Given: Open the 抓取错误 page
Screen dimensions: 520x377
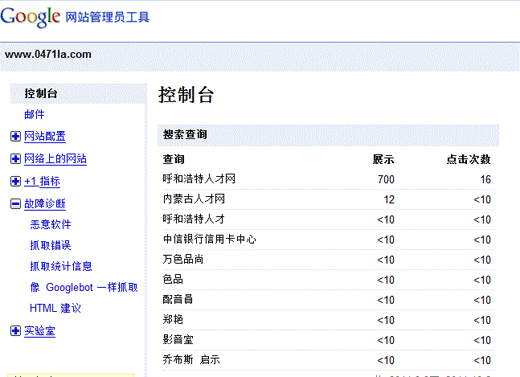Looking at the screenshot, I should [51, 245].
